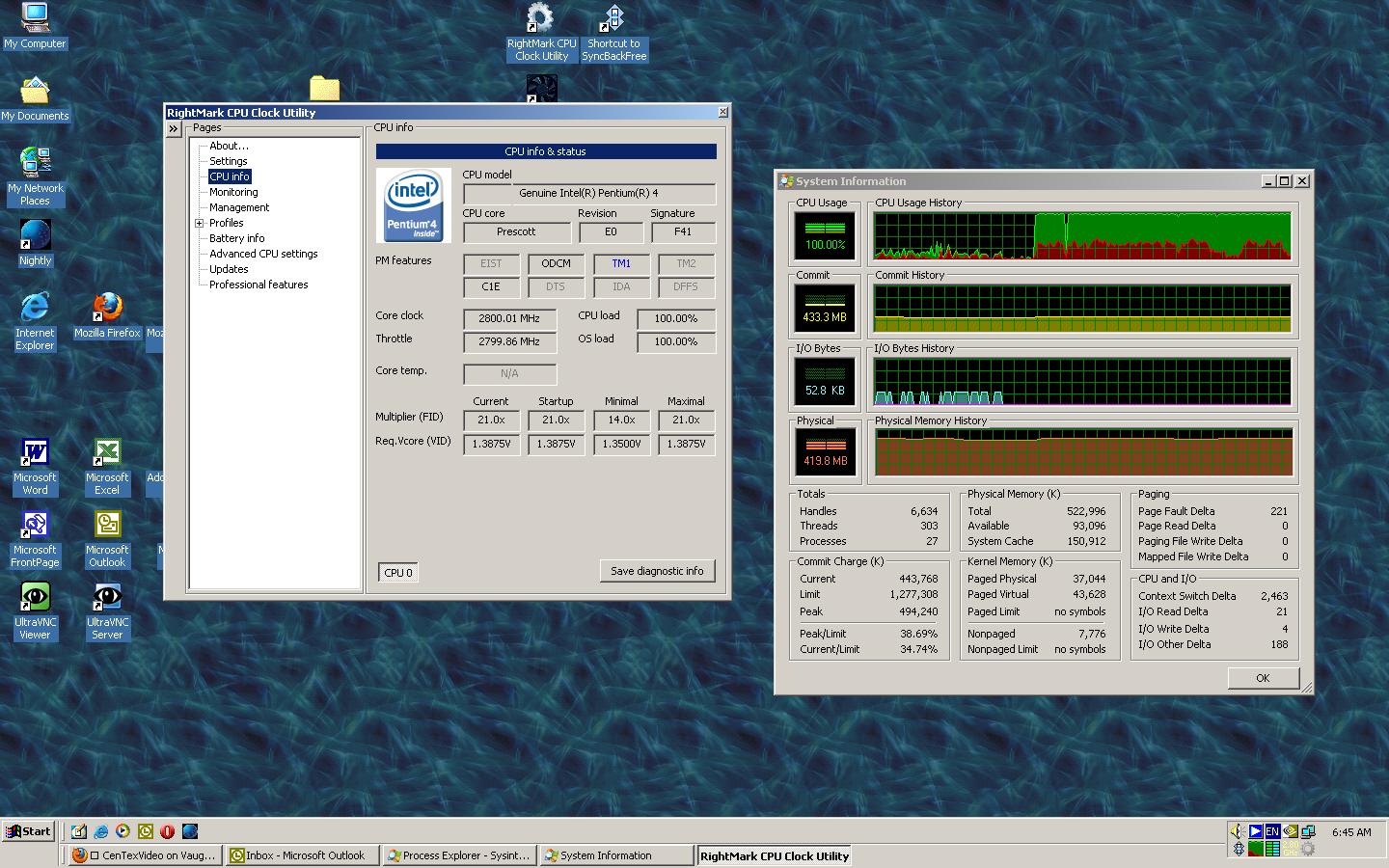The height and width of the screenshot is (868, 1389).
Task: Launch UltraVNC Viewer desktop shortcut
Action: coord(35,611)
